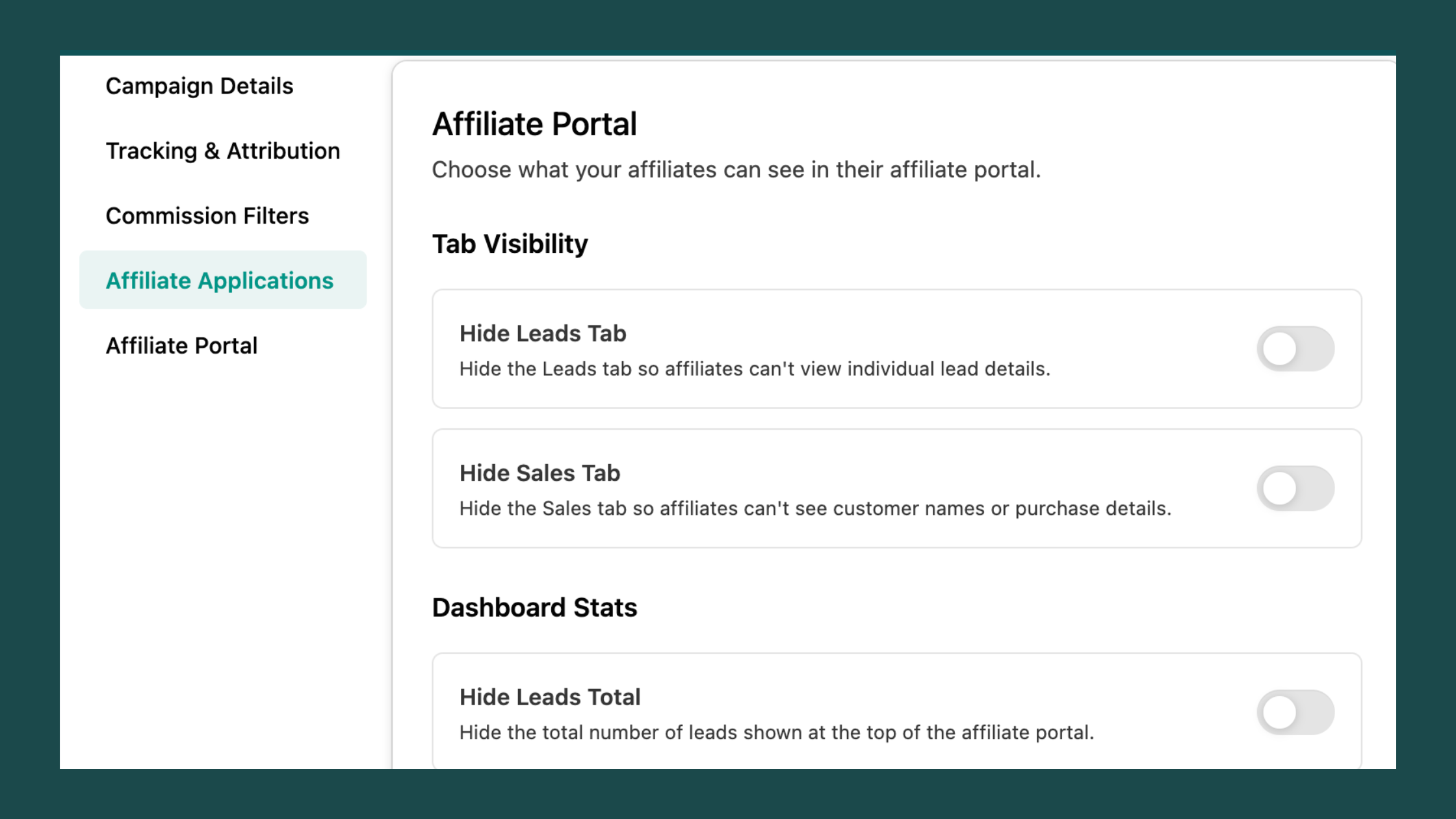
Task: Click the Hide Leads Total description
Action: [x=776, y=732]
